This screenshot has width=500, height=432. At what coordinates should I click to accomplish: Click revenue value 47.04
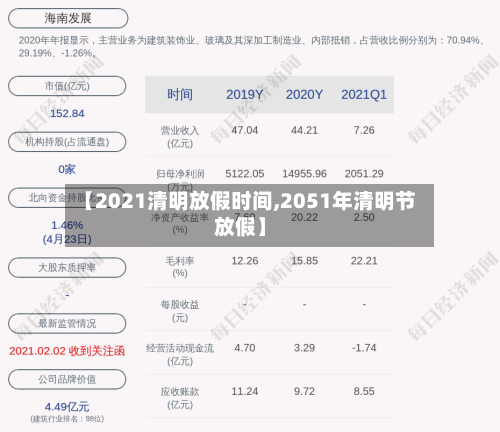tap(245, 130)
